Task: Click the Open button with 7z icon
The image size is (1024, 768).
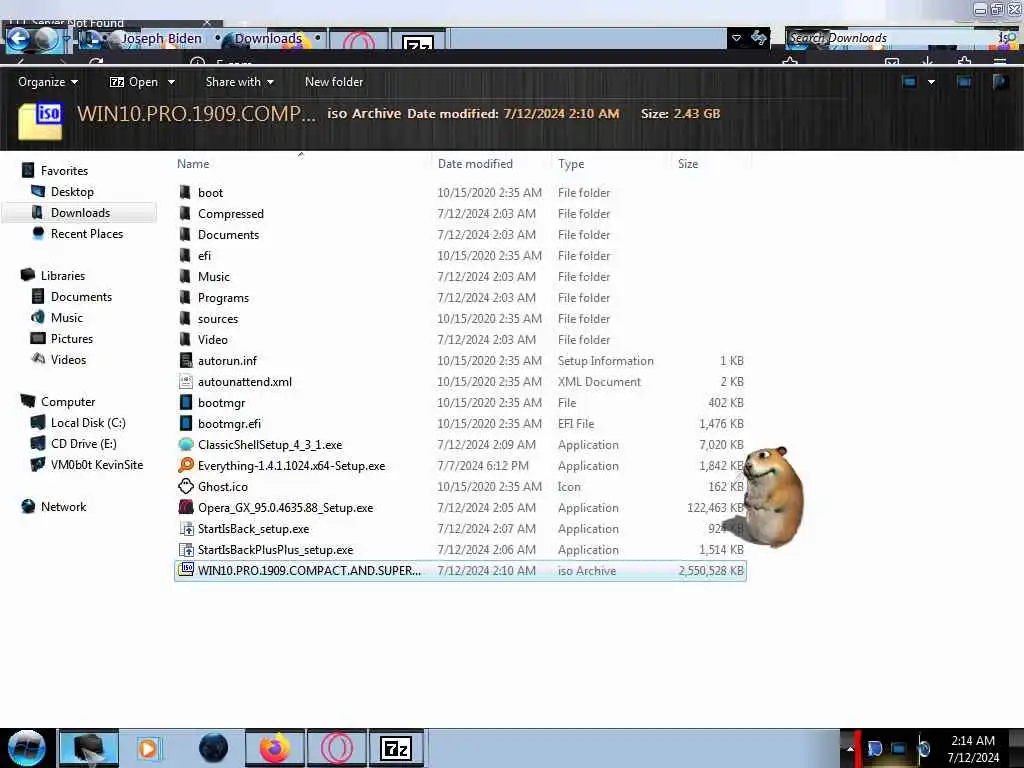Action: (134, 82)
